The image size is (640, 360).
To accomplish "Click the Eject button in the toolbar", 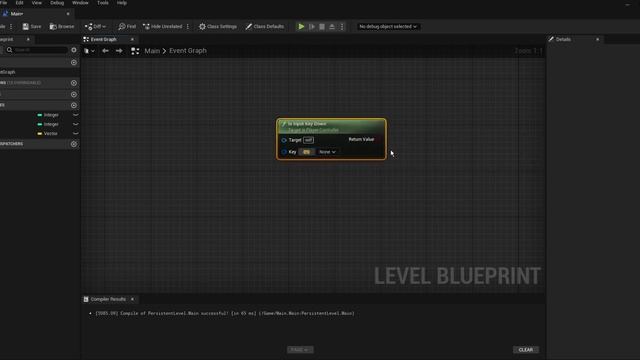I will click(x=332, y=27).
